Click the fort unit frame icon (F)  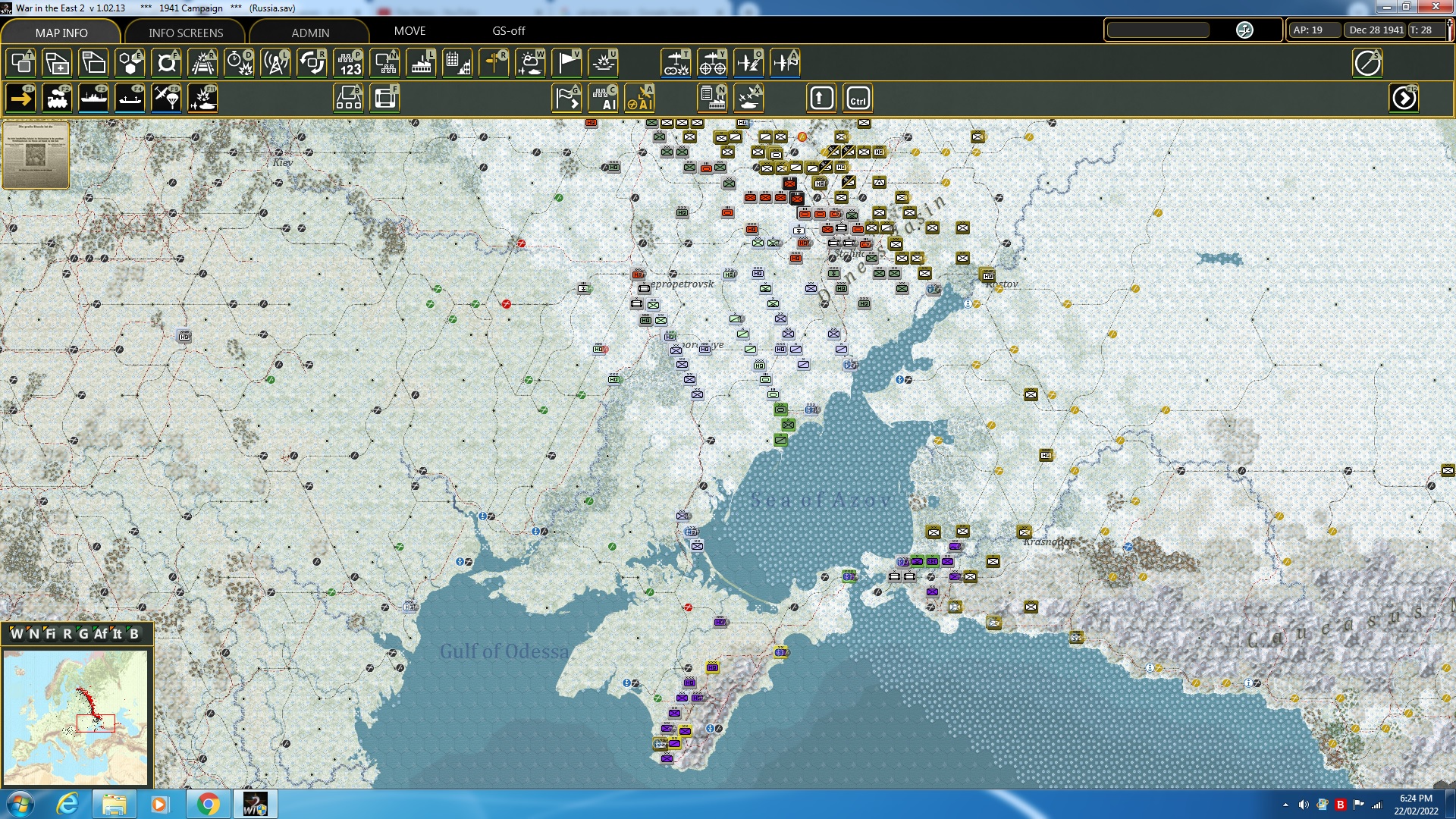pyautogui.click(x=385, y=99)
